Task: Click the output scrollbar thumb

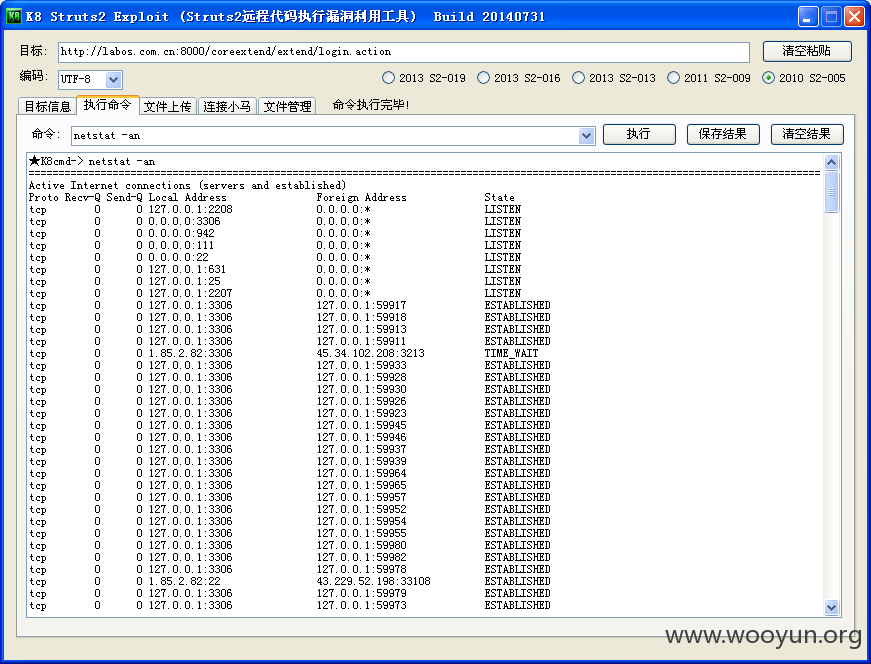Action: 831,192
